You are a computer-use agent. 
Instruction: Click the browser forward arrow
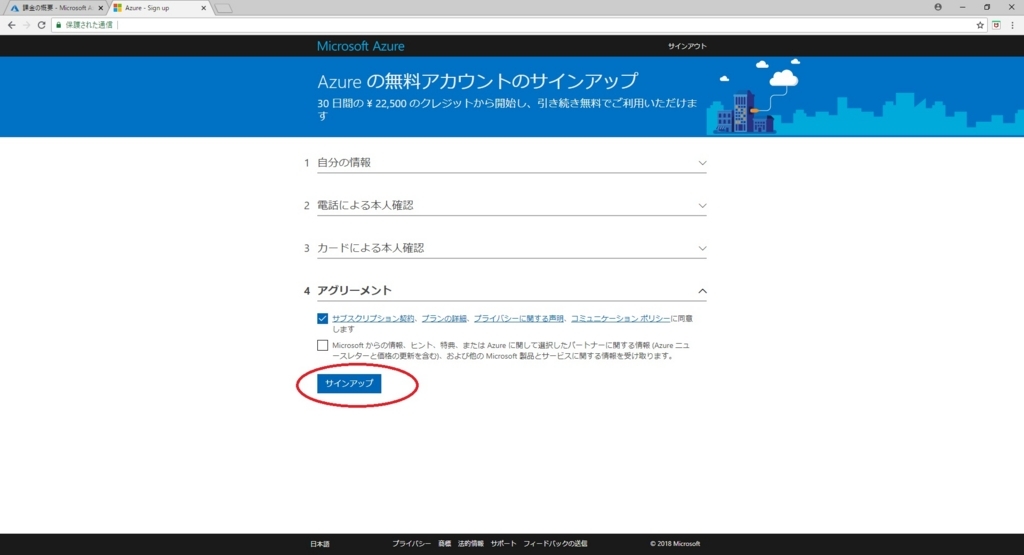[x=27, y=25]
